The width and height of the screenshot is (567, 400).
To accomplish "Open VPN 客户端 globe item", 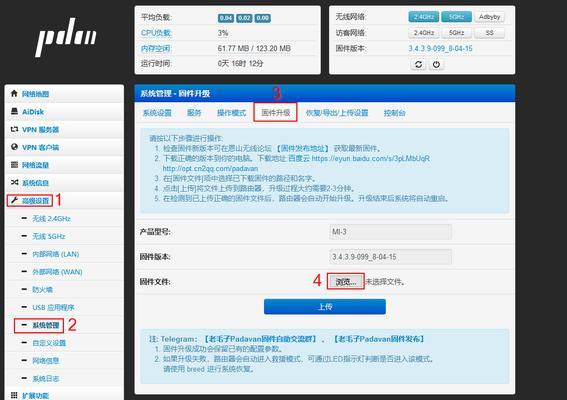I will tap(65, 147).
